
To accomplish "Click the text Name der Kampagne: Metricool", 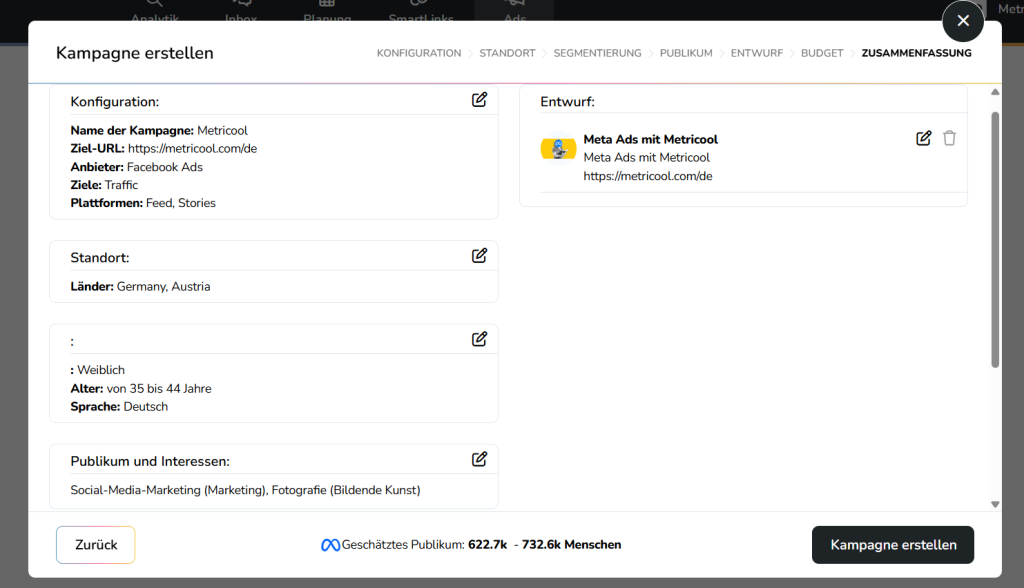I will click(159, 131).
